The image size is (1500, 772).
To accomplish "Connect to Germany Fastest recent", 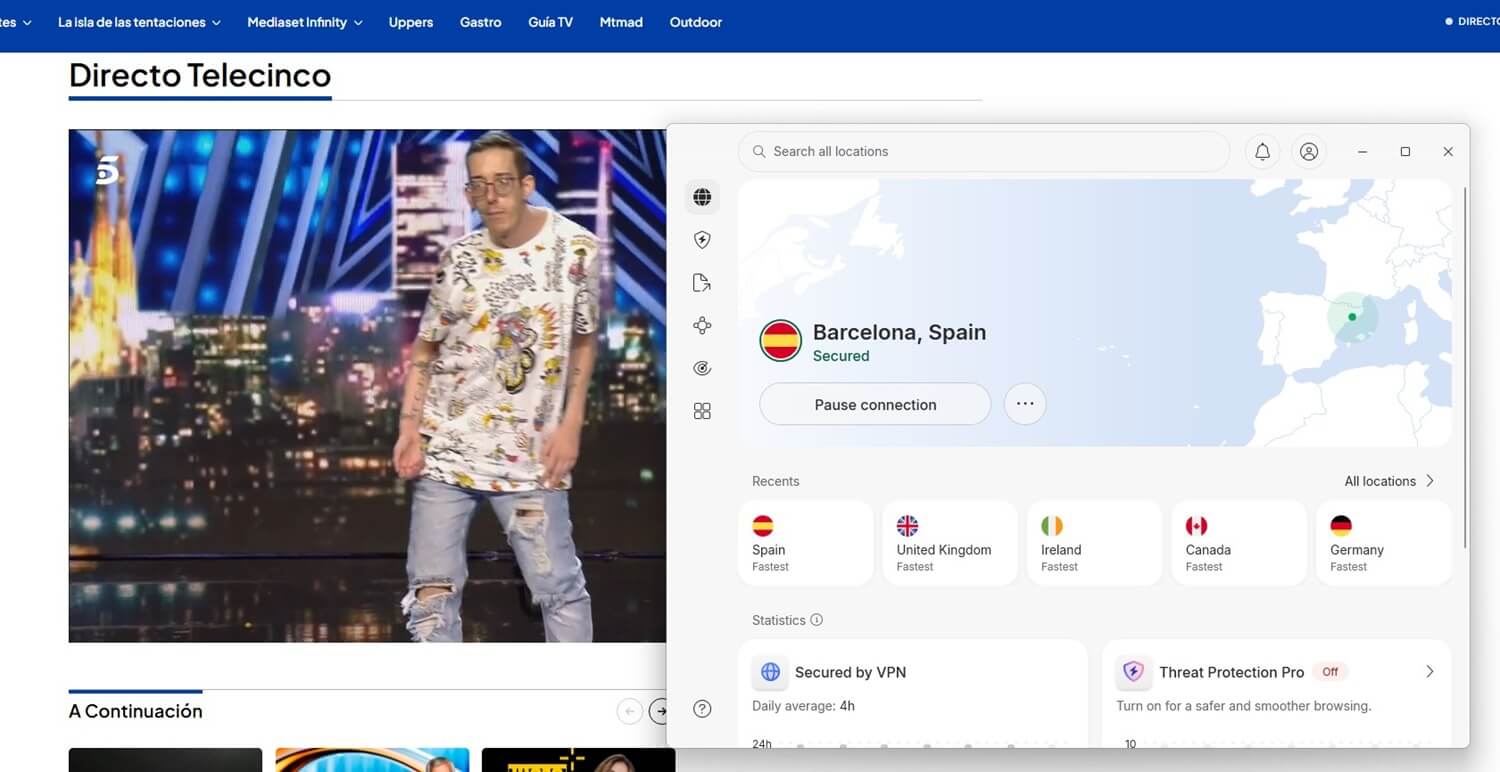I will [1384, 543].
